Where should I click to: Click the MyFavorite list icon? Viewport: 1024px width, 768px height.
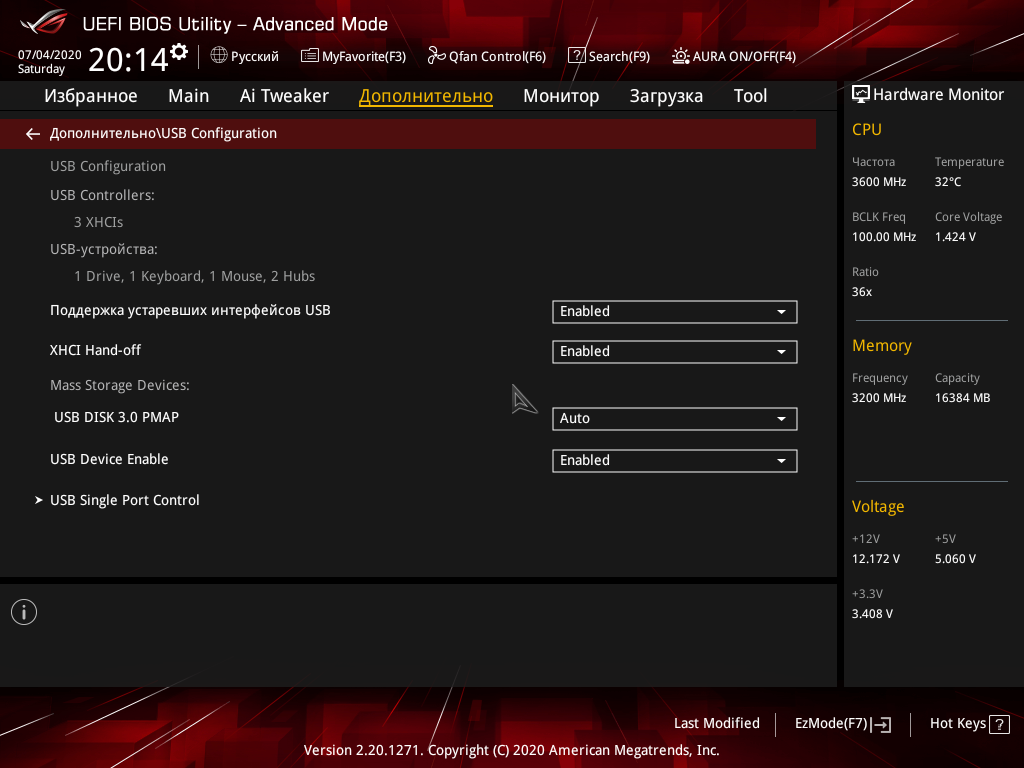(x=310, y=56)
